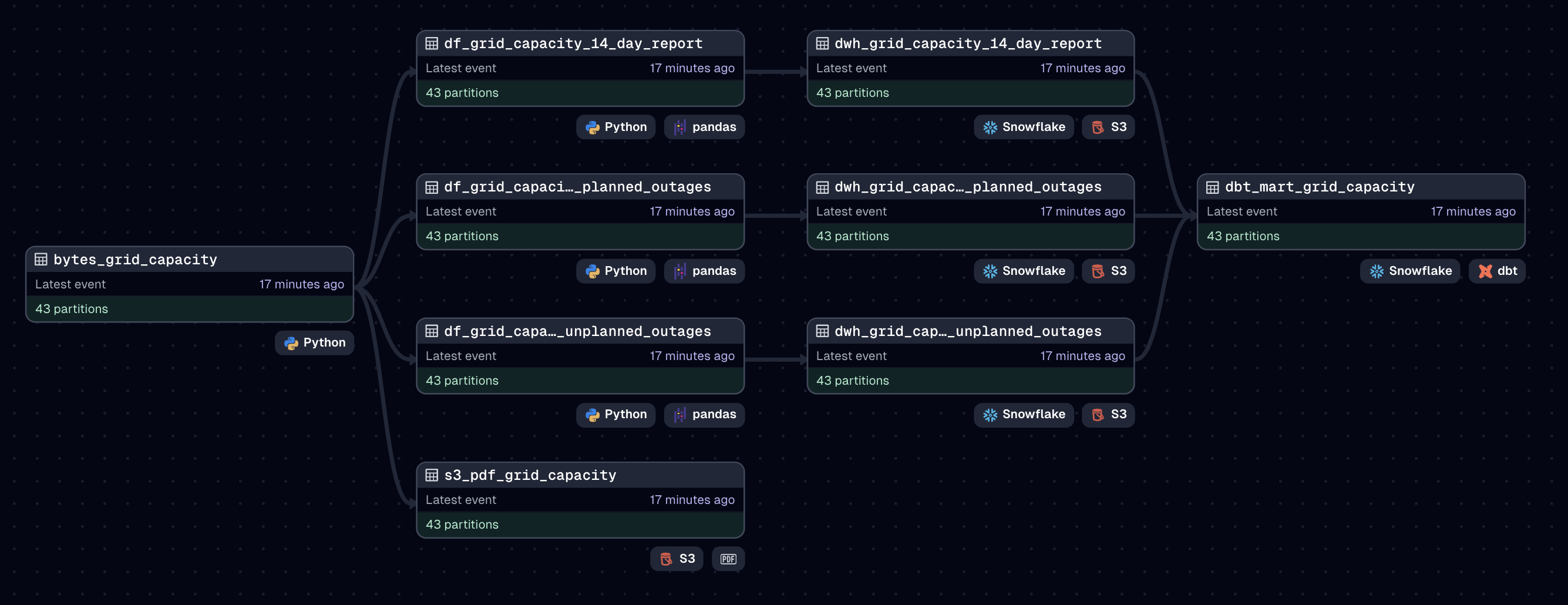Click the Snowflake tag under dbt_mart_grid_capacity
1568x605 pixels.
pyautogui.click(x=1410, y=271)
